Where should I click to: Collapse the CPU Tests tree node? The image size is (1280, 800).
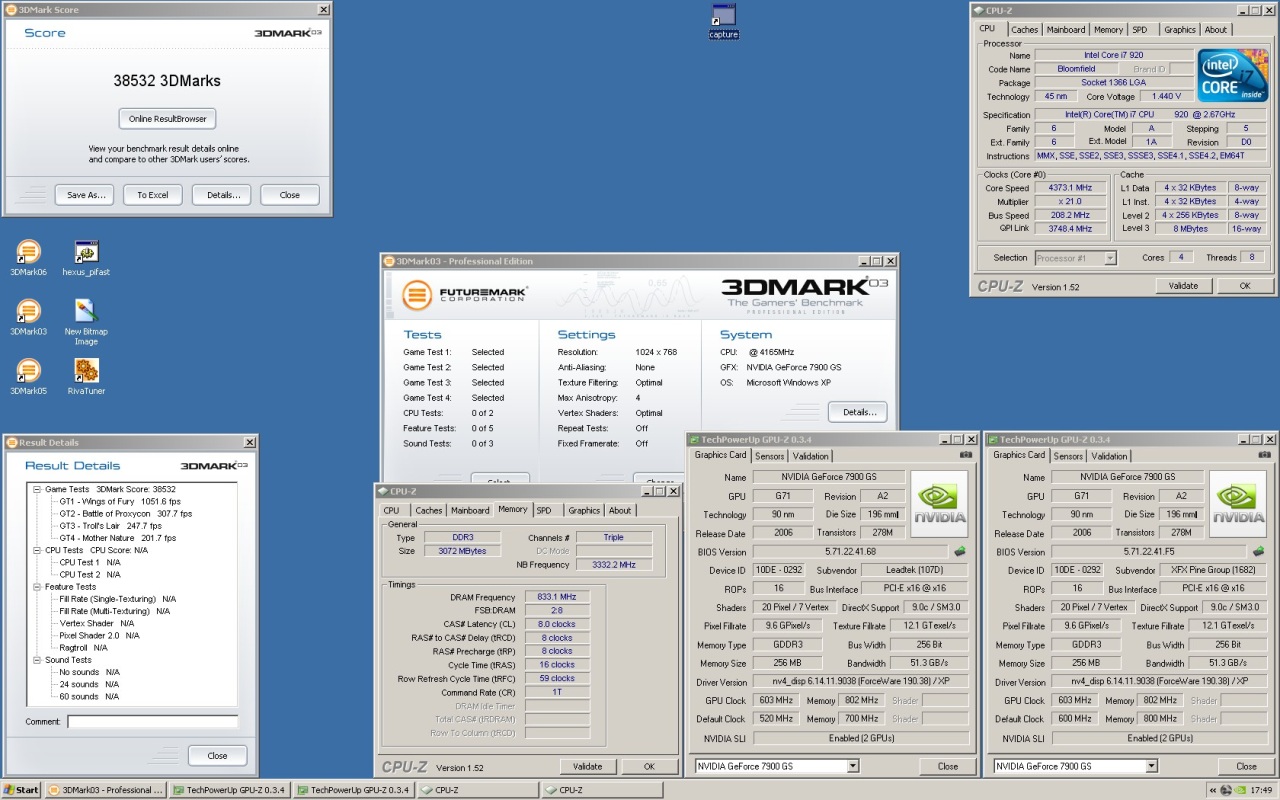(x=37, y=550)
